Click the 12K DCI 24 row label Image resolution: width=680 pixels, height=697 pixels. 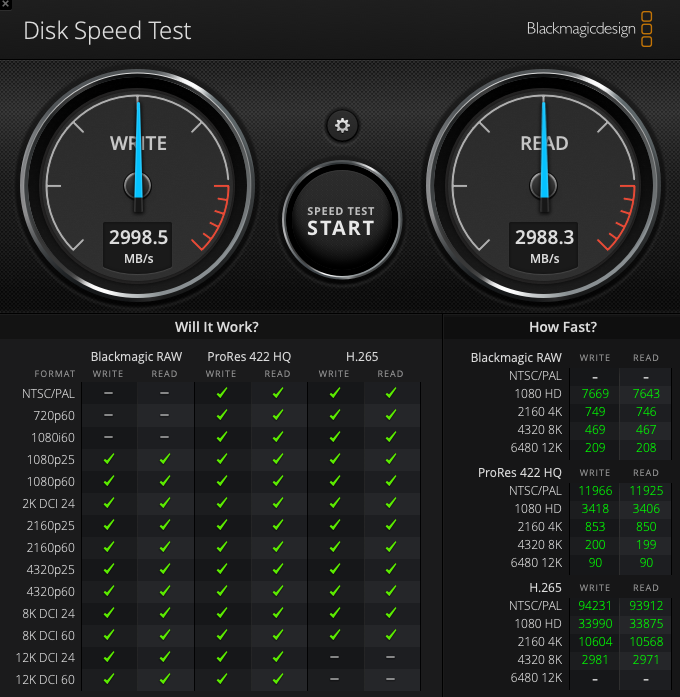pyautogui.click(x=45, y=658)
